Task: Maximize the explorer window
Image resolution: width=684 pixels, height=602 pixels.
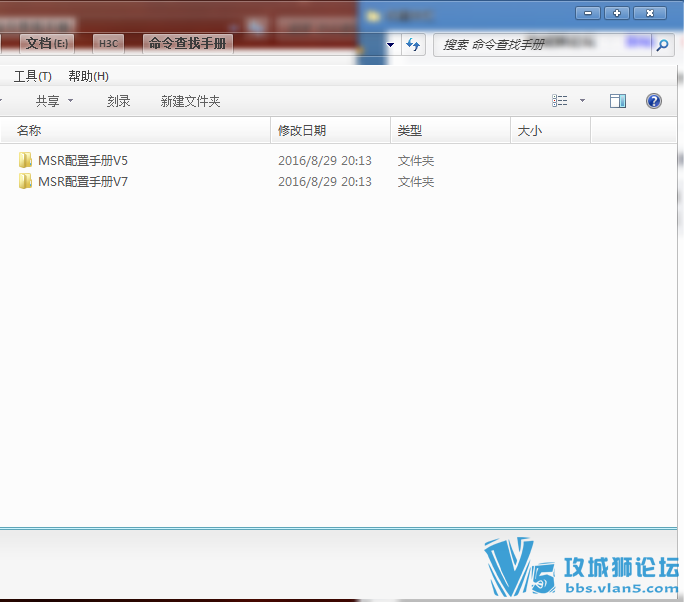Action: click(x=617, y=13)
